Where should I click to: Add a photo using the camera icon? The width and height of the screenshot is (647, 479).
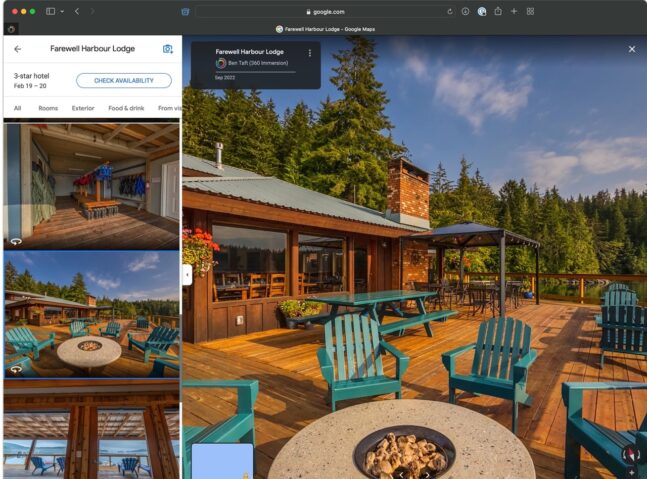pyautogui.click(x=168, y=49)
